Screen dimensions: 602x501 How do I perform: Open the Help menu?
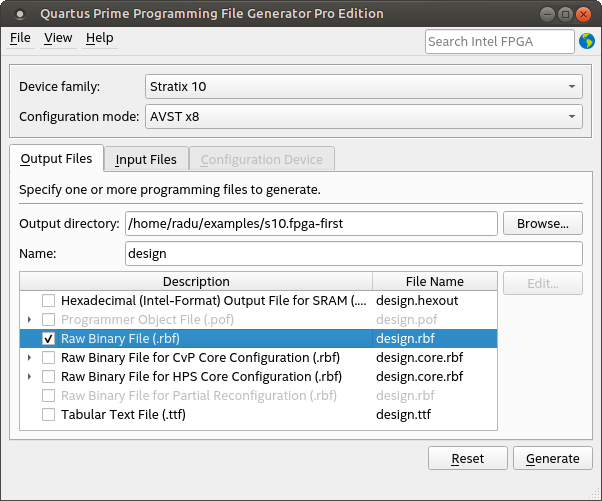[99, 38]
